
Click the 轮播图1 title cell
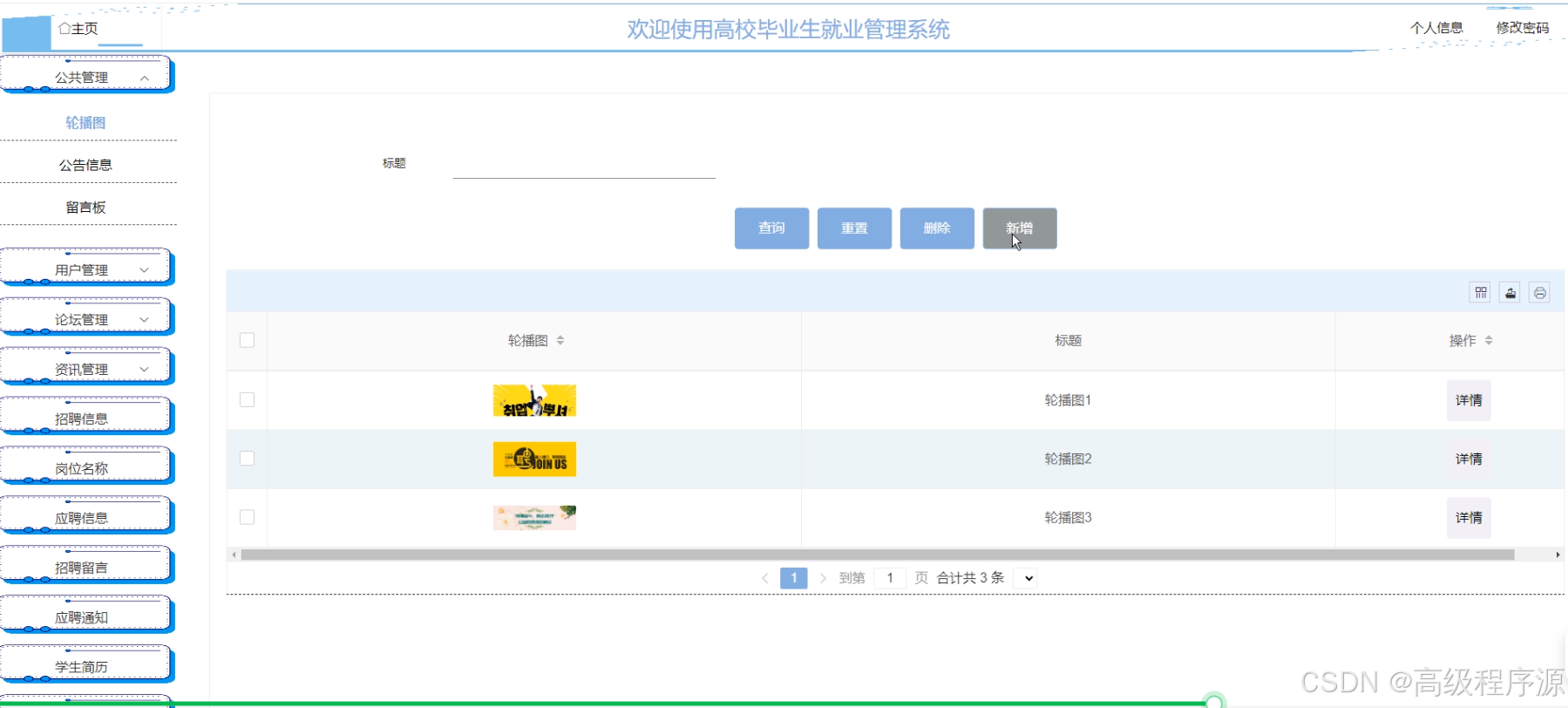click(1068, 400)
